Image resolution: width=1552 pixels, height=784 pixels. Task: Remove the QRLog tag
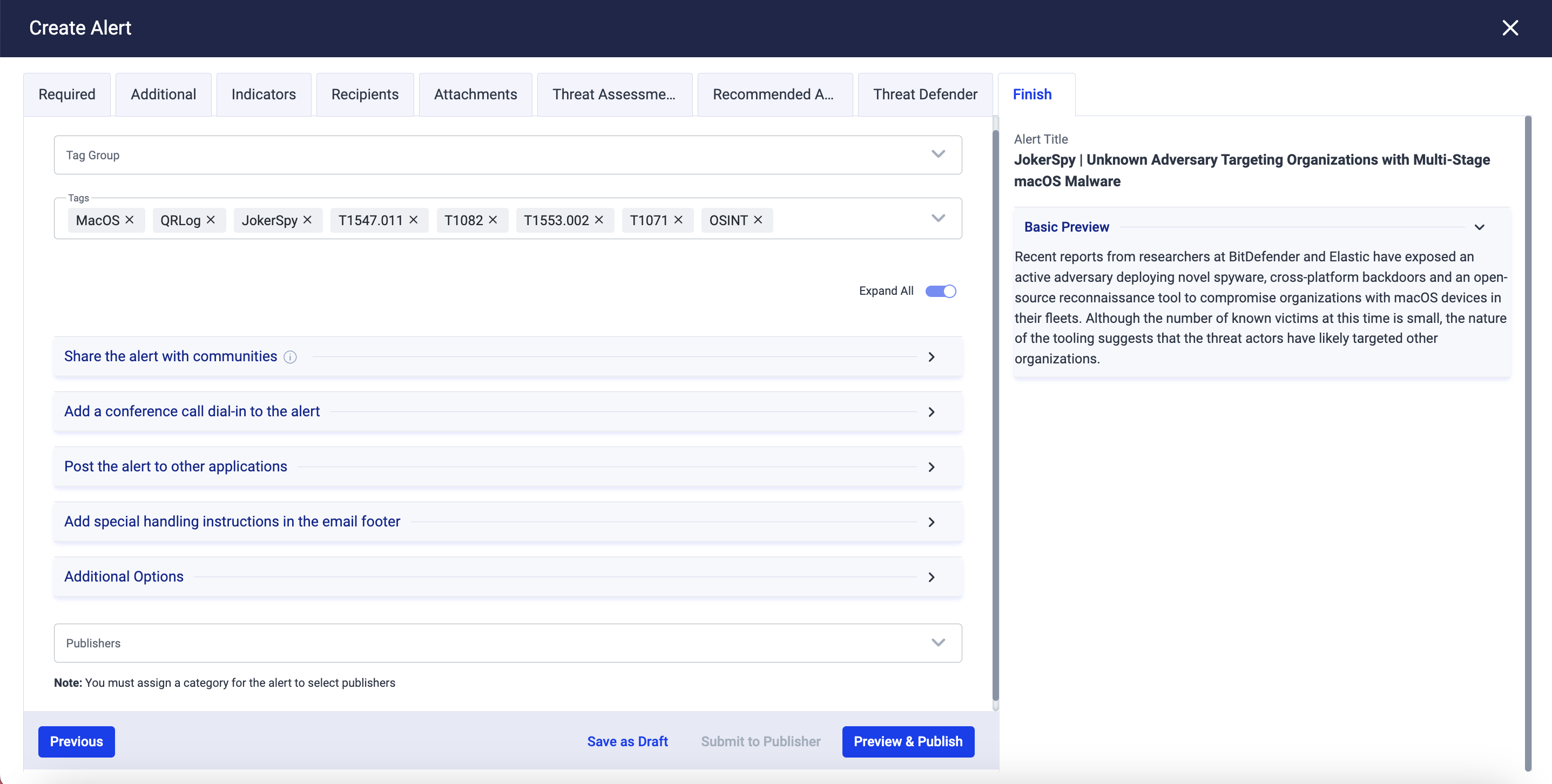point(211,220)
